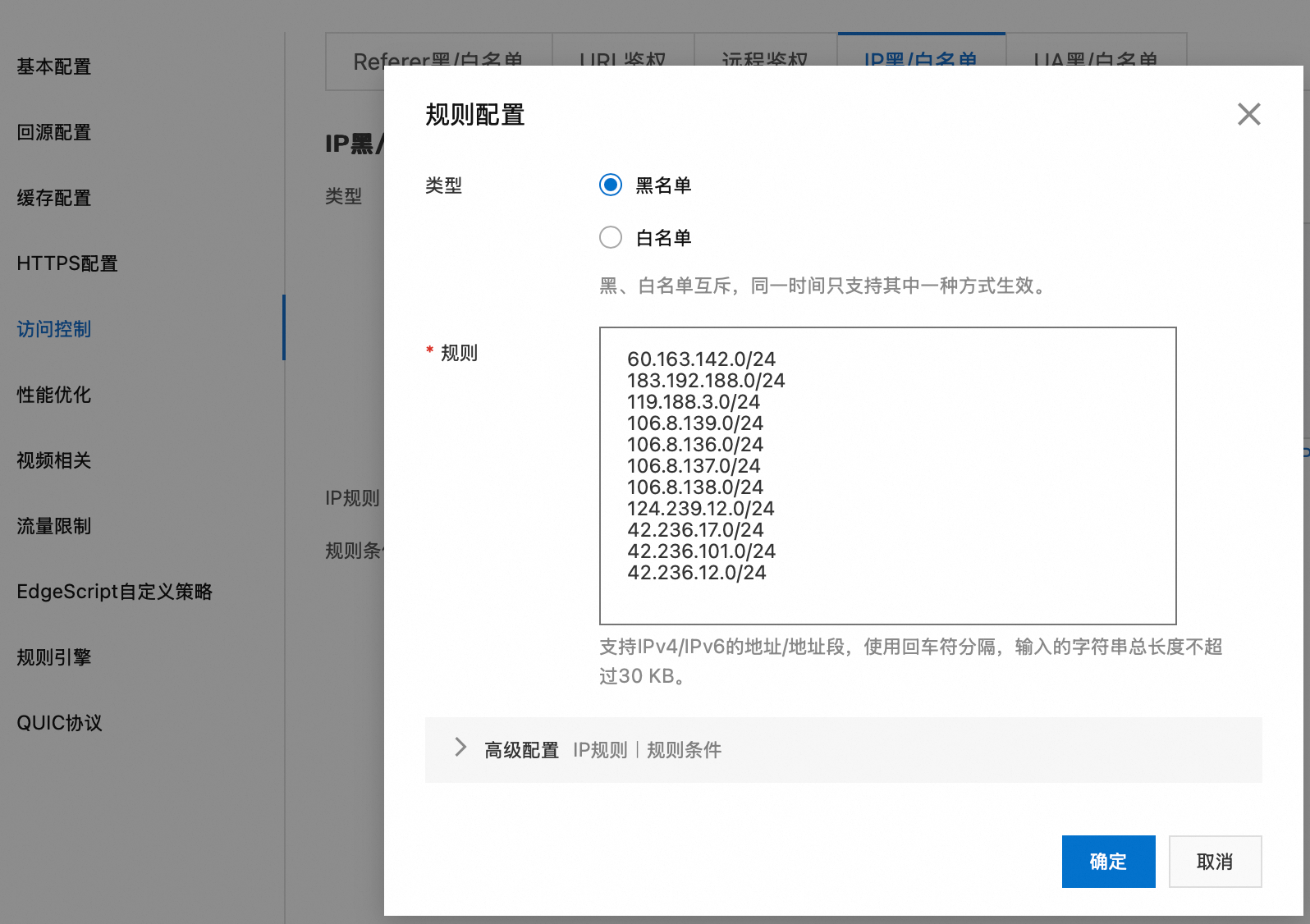This screenshot has height=924, width=1310.
Task: Click the 106.8.137.0/24 rule line
Action: (694, 466)
